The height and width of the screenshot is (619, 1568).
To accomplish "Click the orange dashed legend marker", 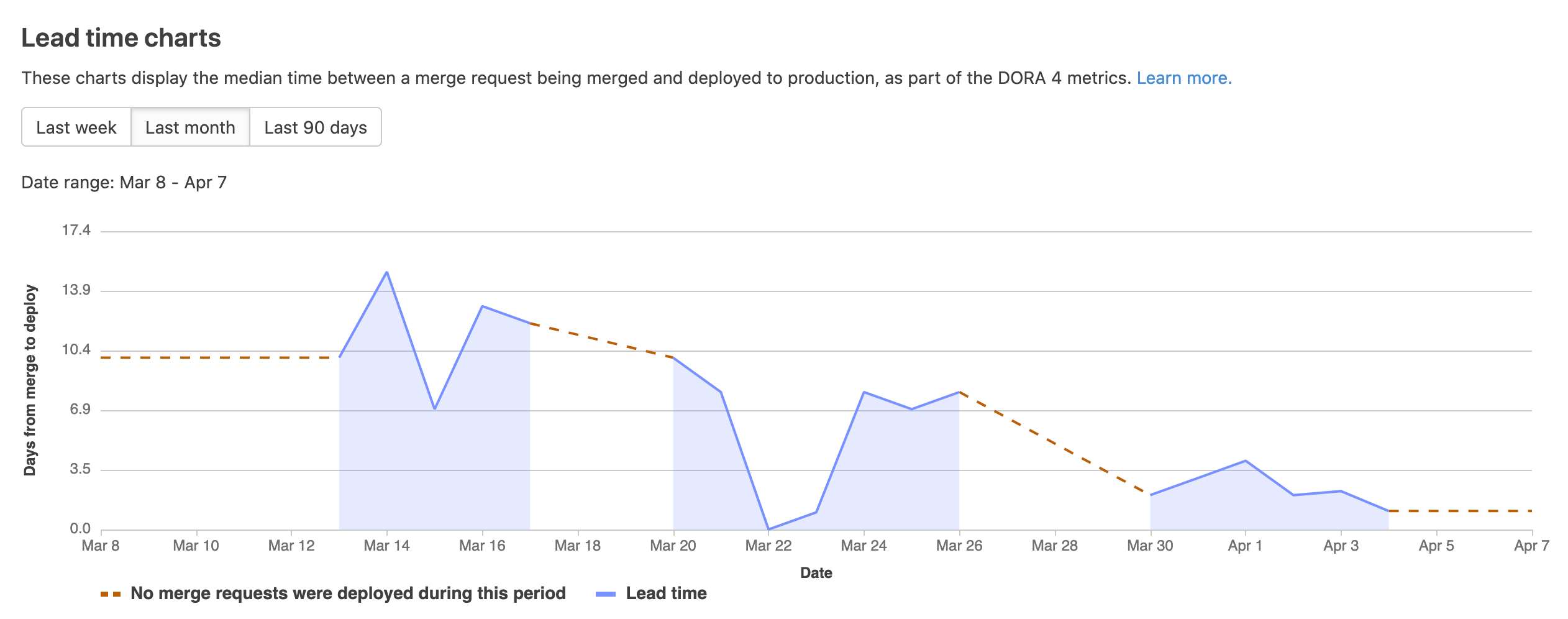I will pyautogui.click(x=111, y=594).
